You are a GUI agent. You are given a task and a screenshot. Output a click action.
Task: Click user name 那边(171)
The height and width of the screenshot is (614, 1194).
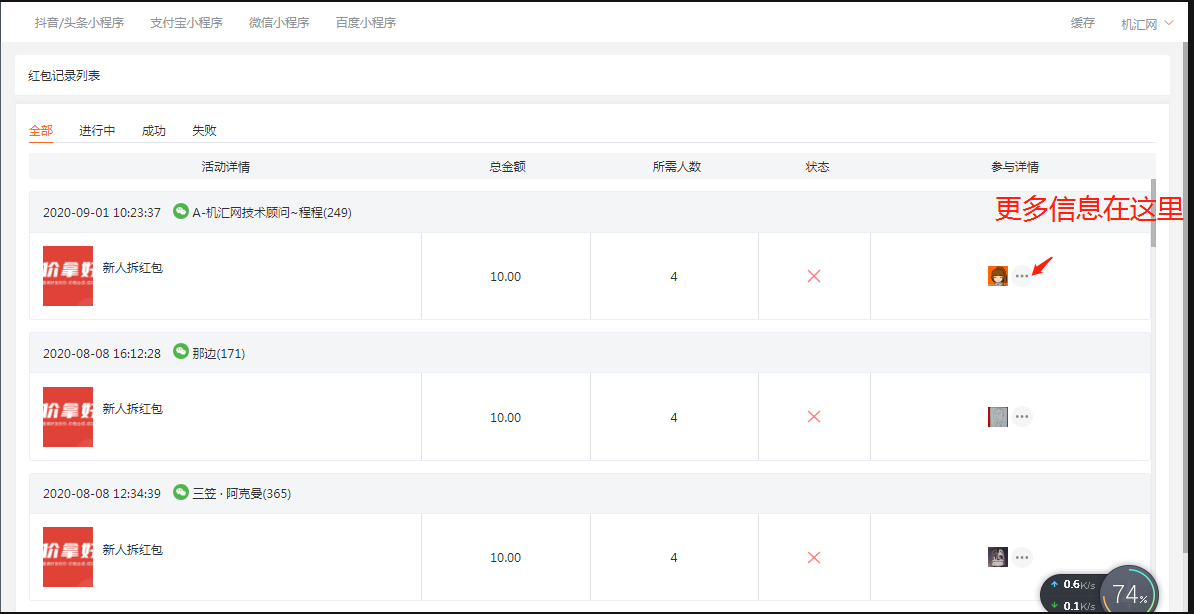pyautogui.click(x=219, y=353)
